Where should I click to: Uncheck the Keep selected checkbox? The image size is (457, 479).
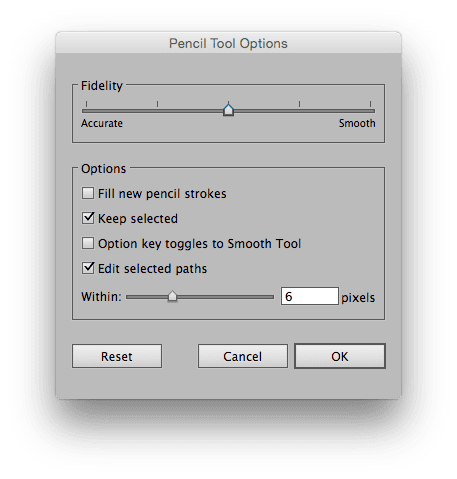coord(88,218)
